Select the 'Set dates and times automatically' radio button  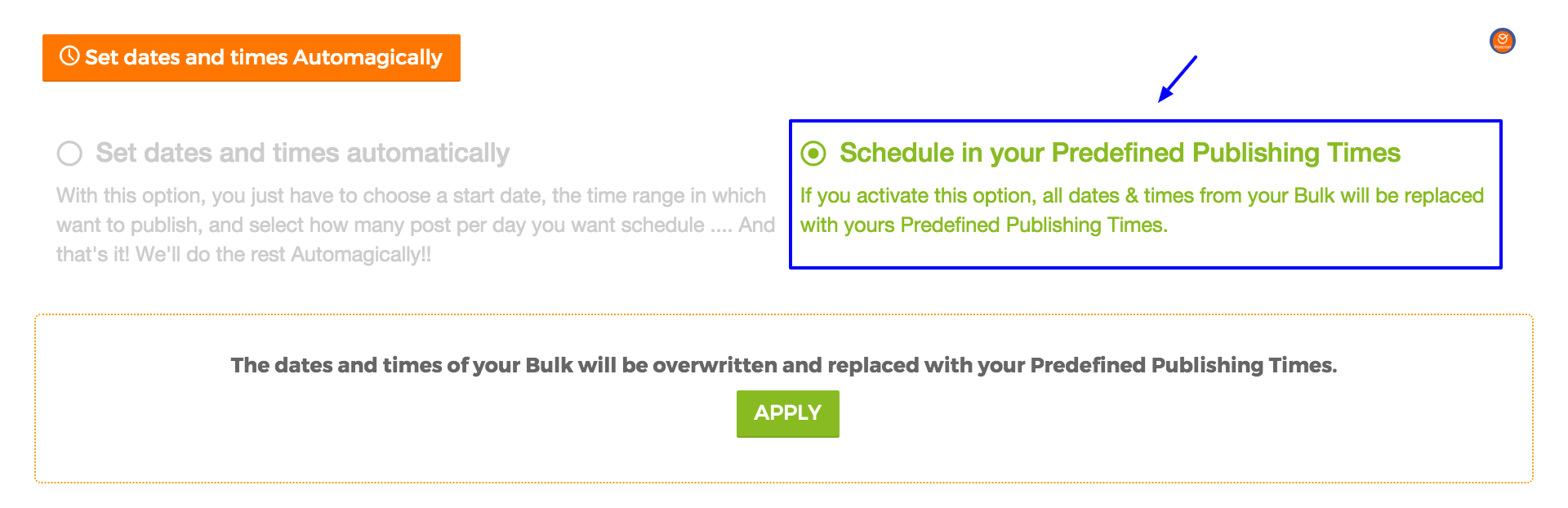pyautogui.click(x=69, y=154)
